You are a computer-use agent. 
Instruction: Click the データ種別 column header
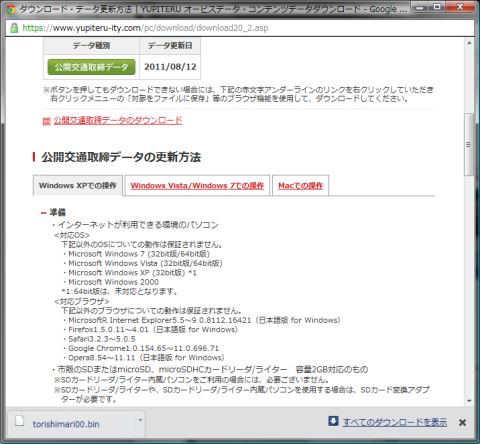coord(91,46)
